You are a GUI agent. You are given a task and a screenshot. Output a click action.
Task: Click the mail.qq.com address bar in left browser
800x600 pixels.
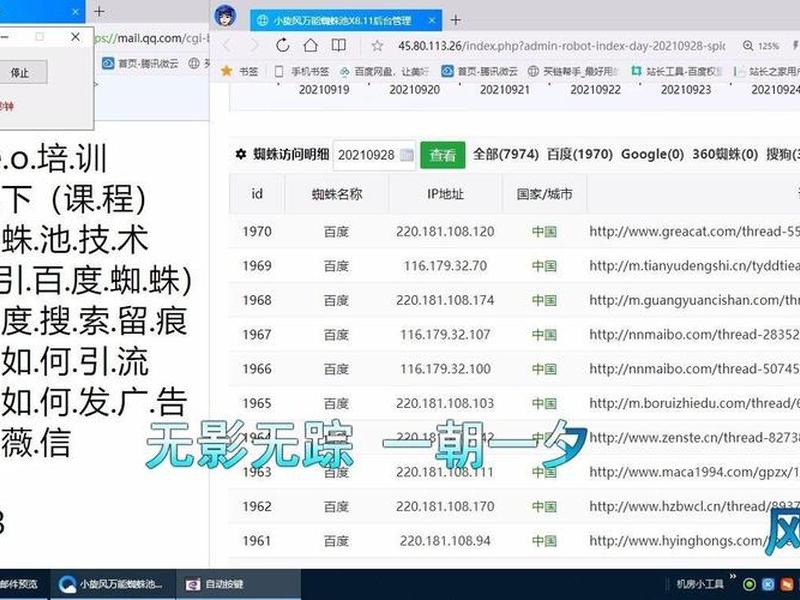coord(152,38)
